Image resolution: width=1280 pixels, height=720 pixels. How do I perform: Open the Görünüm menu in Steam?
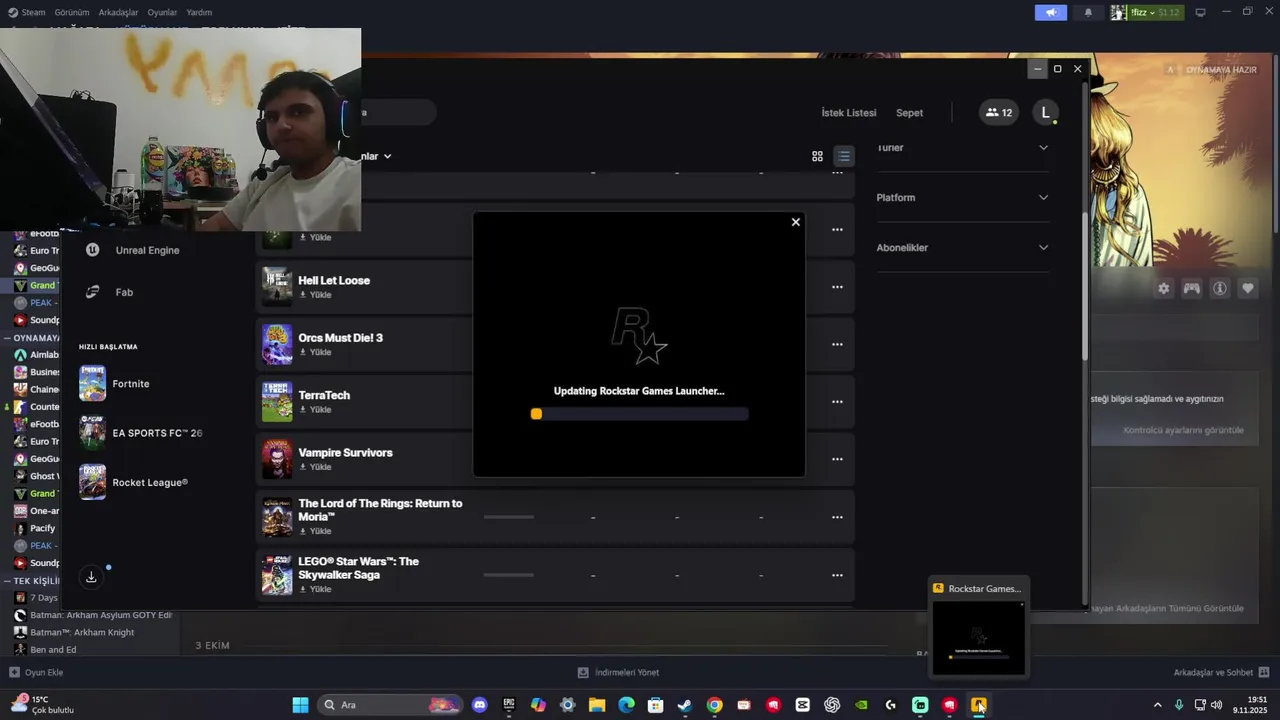71,12
